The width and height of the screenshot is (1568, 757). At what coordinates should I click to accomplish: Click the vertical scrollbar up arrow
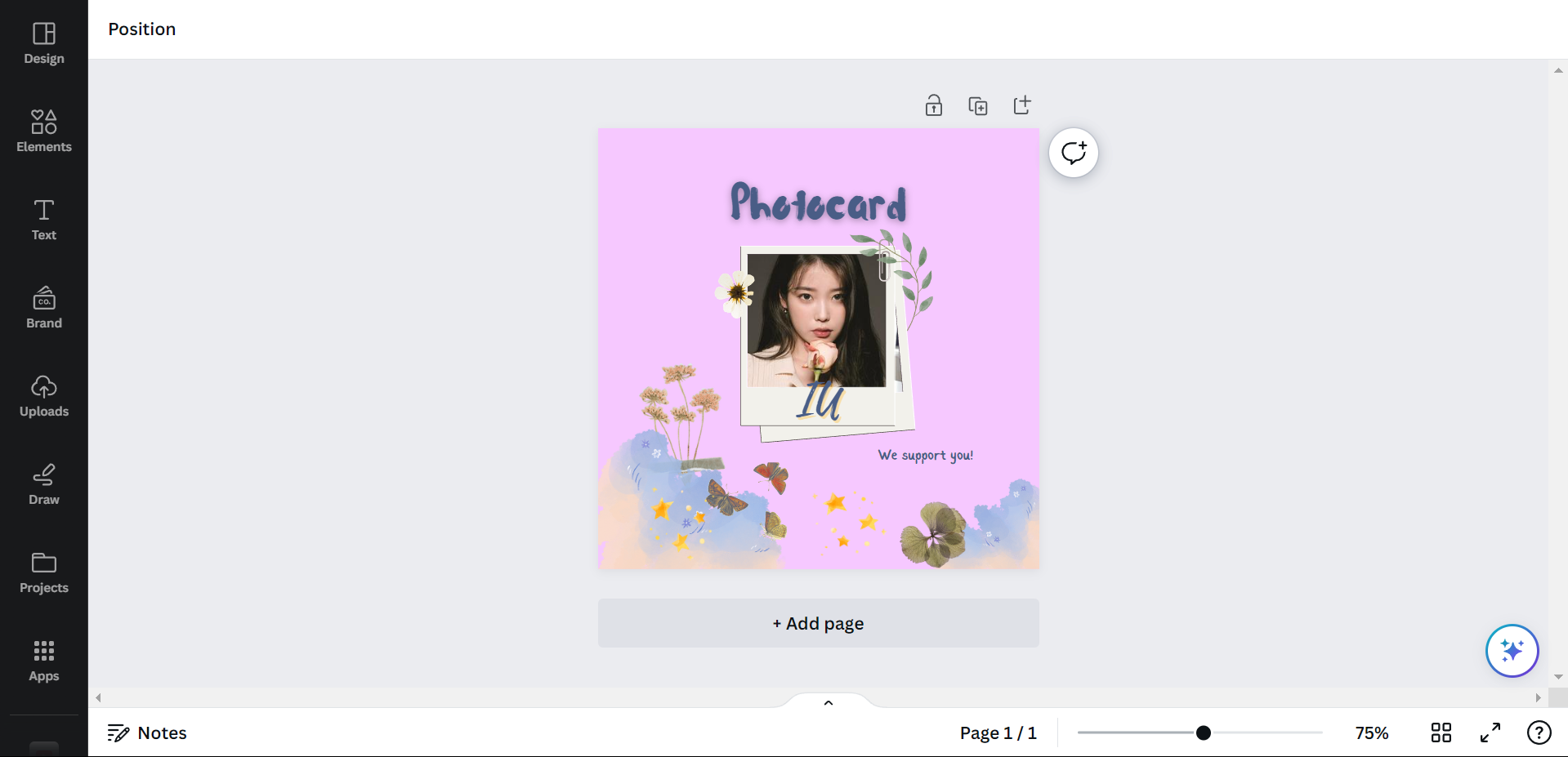(x=1558, y=70)
